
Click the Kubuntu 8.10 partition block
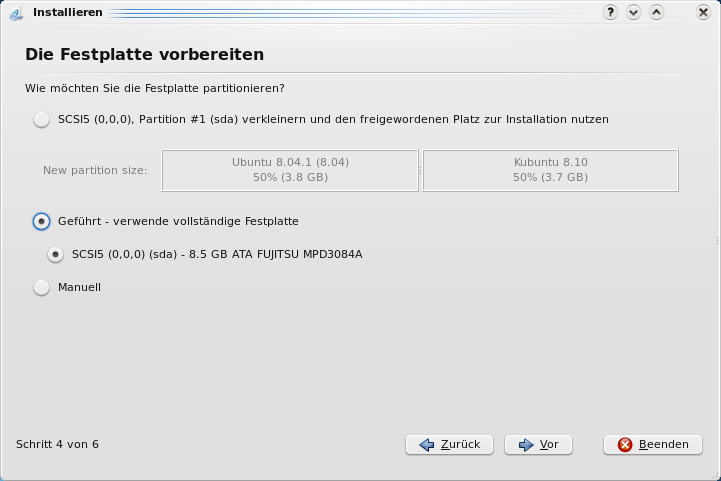point(550,170)
